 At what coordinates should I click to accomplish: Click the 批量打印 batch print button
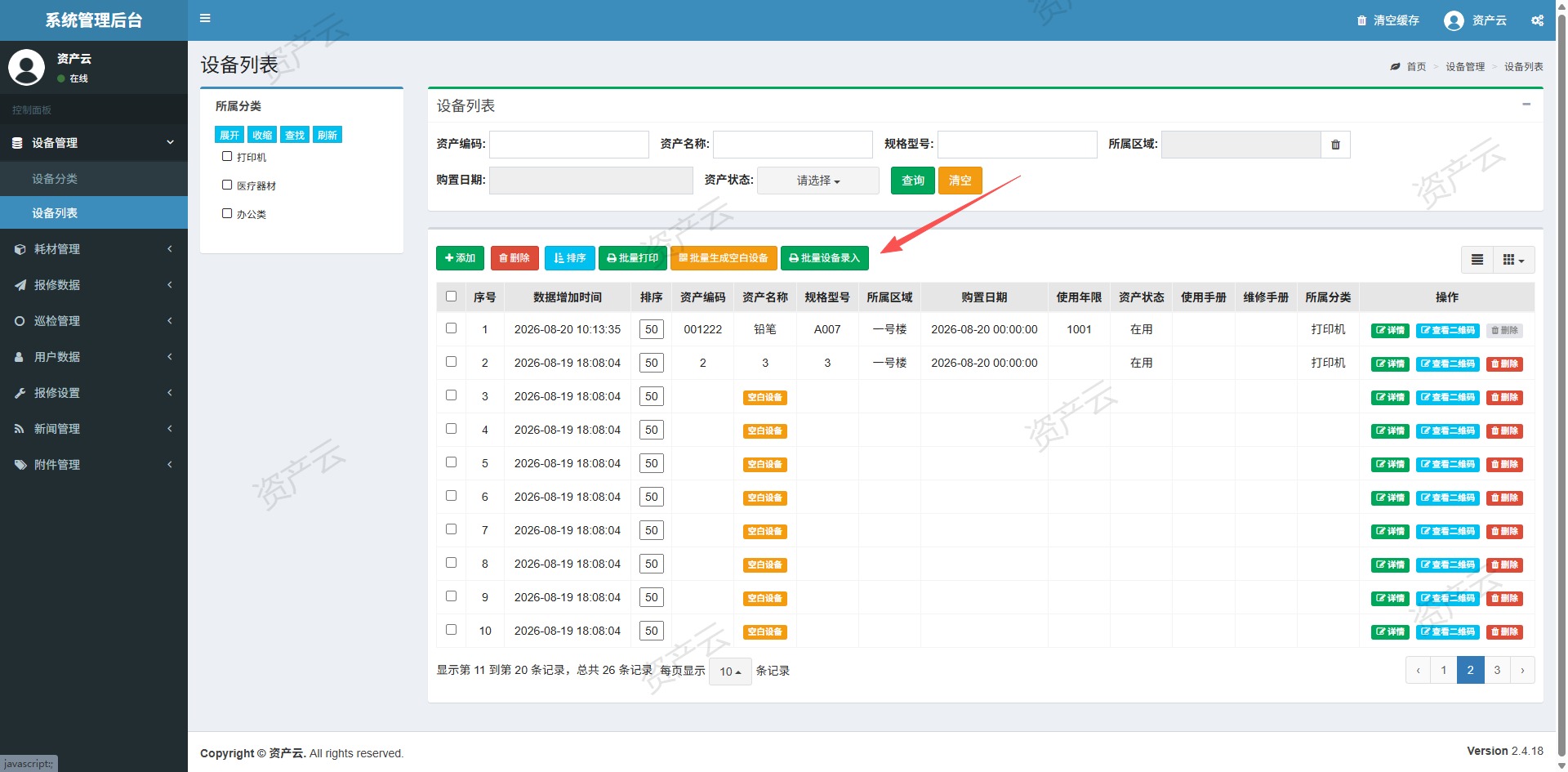click(x=633, y=258)
